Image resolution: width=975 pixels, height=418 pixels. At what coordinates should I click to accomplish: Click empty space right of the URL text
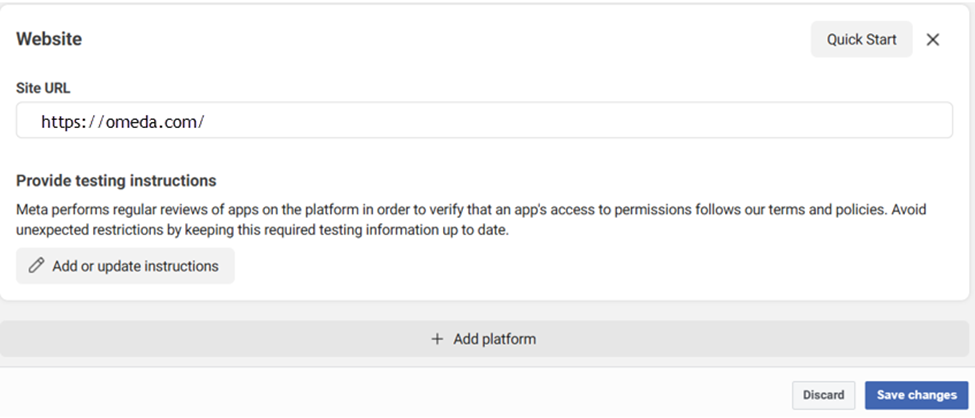[x=600, y=121]
